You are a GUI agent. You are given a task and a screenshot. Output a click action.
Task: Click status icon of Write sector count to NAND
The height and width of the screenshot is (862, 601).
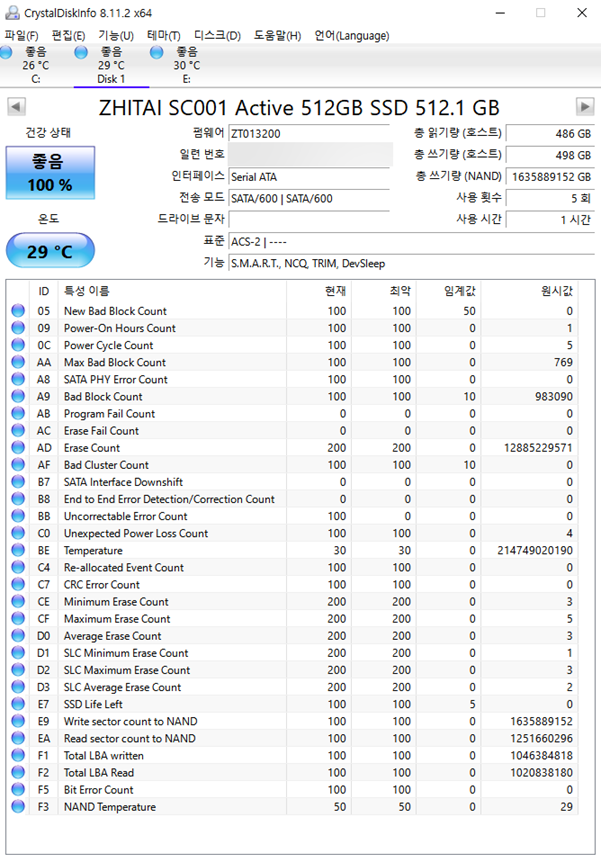click(x=18, y=721)
